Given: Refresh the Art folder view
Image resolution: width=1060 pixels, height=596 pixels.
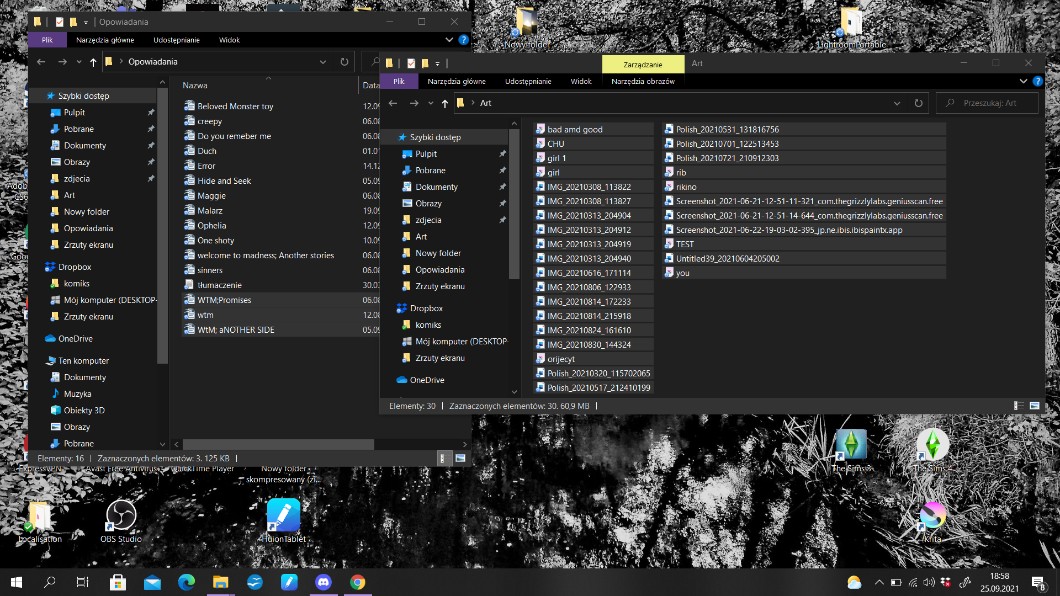Looking at the screenshot, I should pyautogui.click(x=919, y=103).
